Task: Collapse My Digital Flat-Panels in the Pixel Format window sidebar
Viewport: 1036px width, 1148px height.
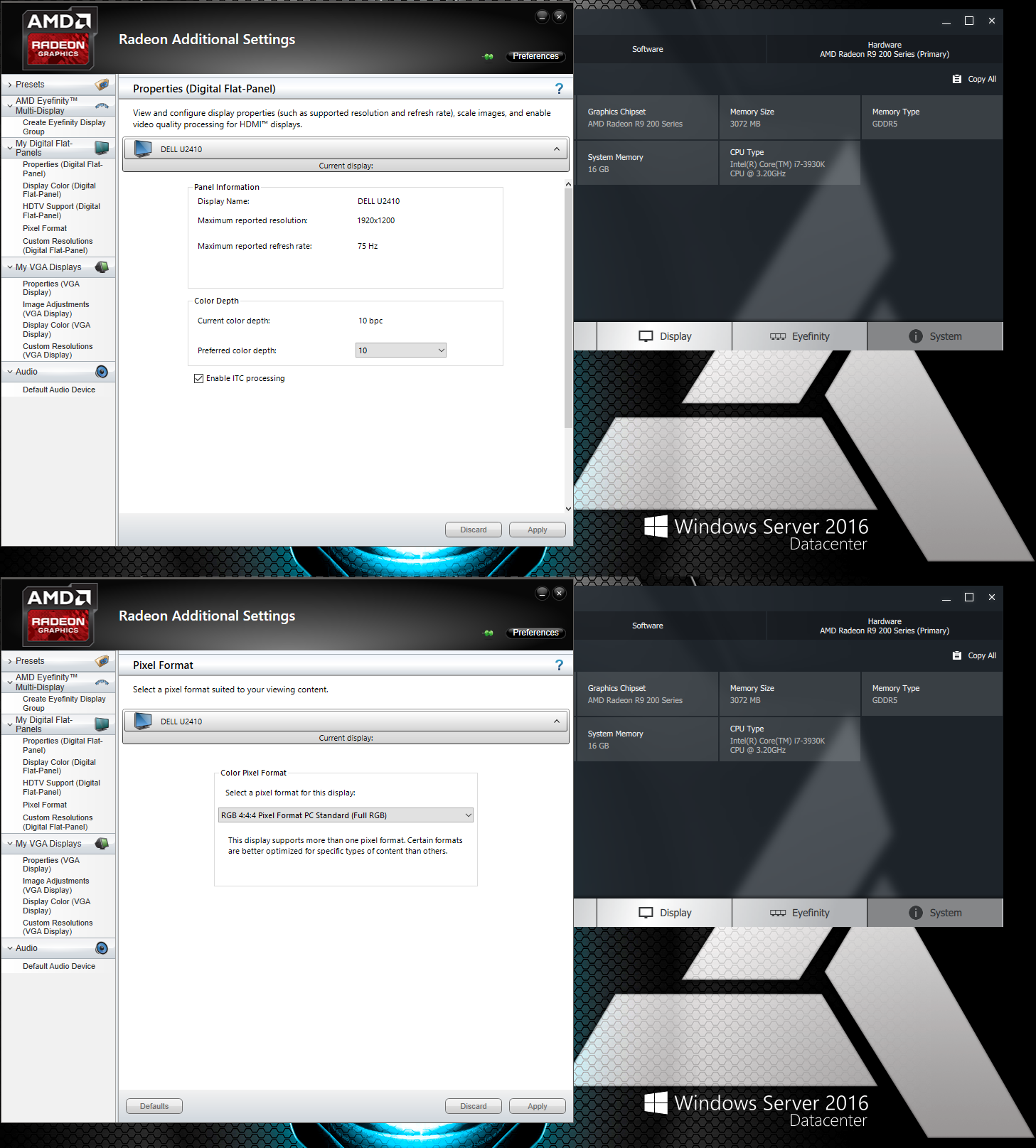Action: click(10, 724)
